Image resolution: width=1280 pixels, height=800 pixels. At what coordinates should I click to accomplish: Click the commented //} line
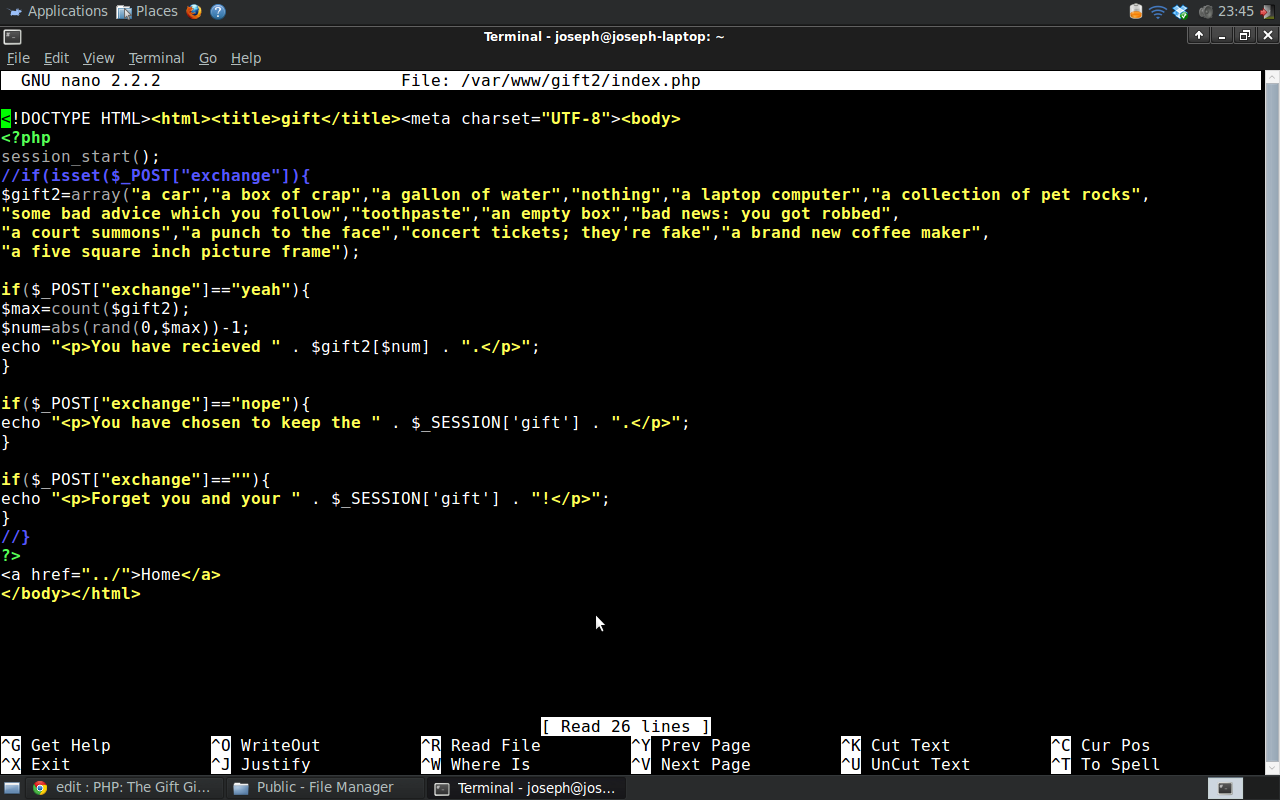[x=16, y=537]
